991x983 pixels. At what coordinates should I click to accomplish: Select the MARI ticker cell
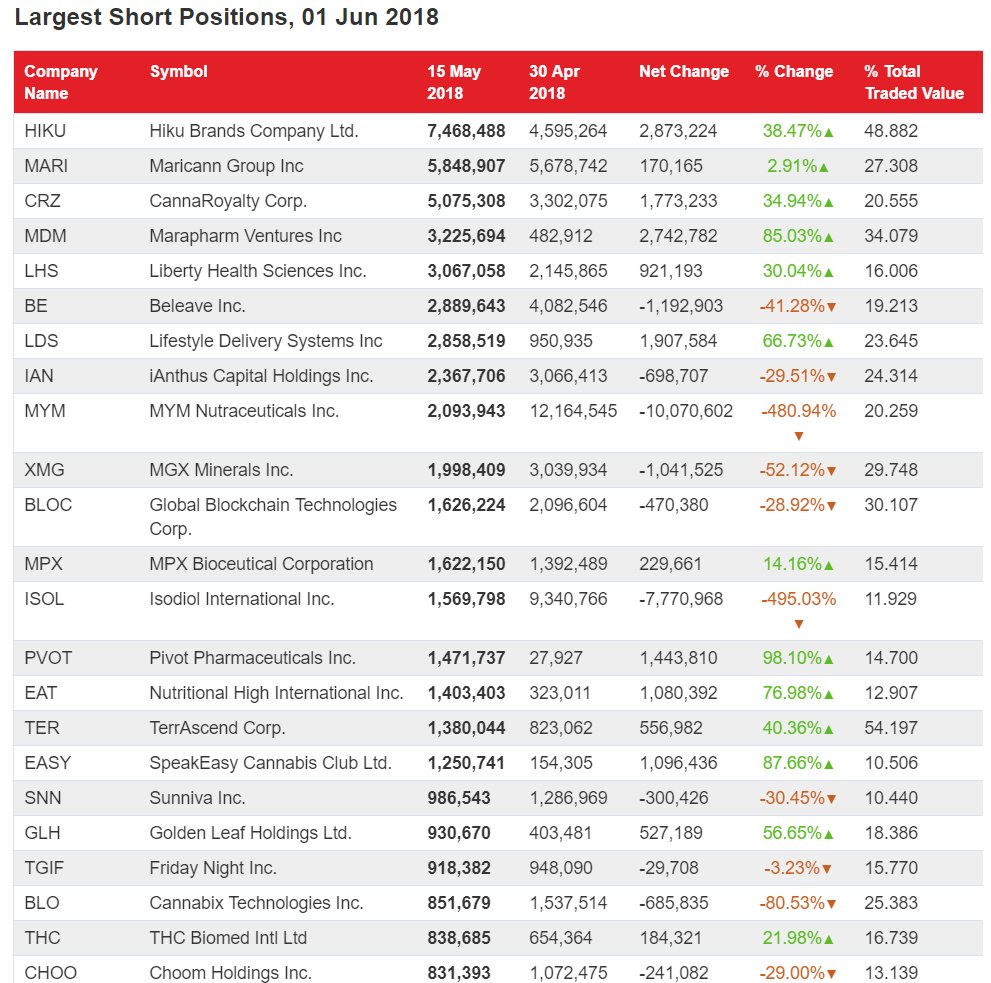tap(46, 166)
